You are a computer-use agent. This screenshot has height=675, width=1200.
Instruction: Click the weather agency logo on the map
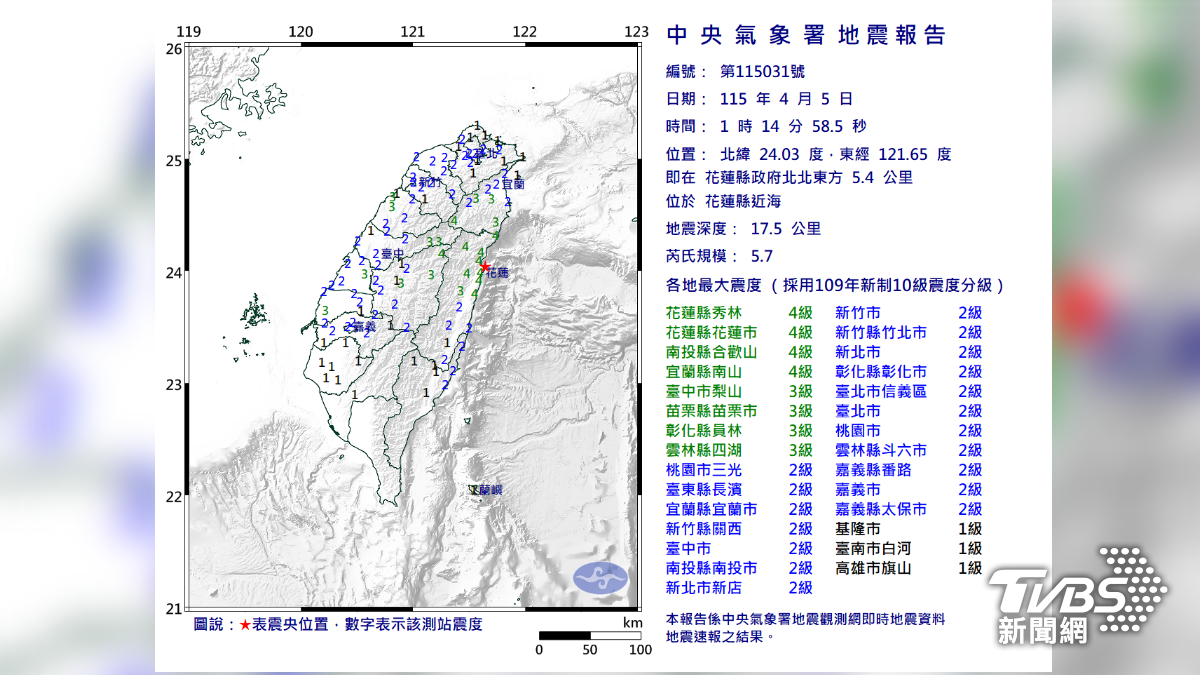(600, 577)
